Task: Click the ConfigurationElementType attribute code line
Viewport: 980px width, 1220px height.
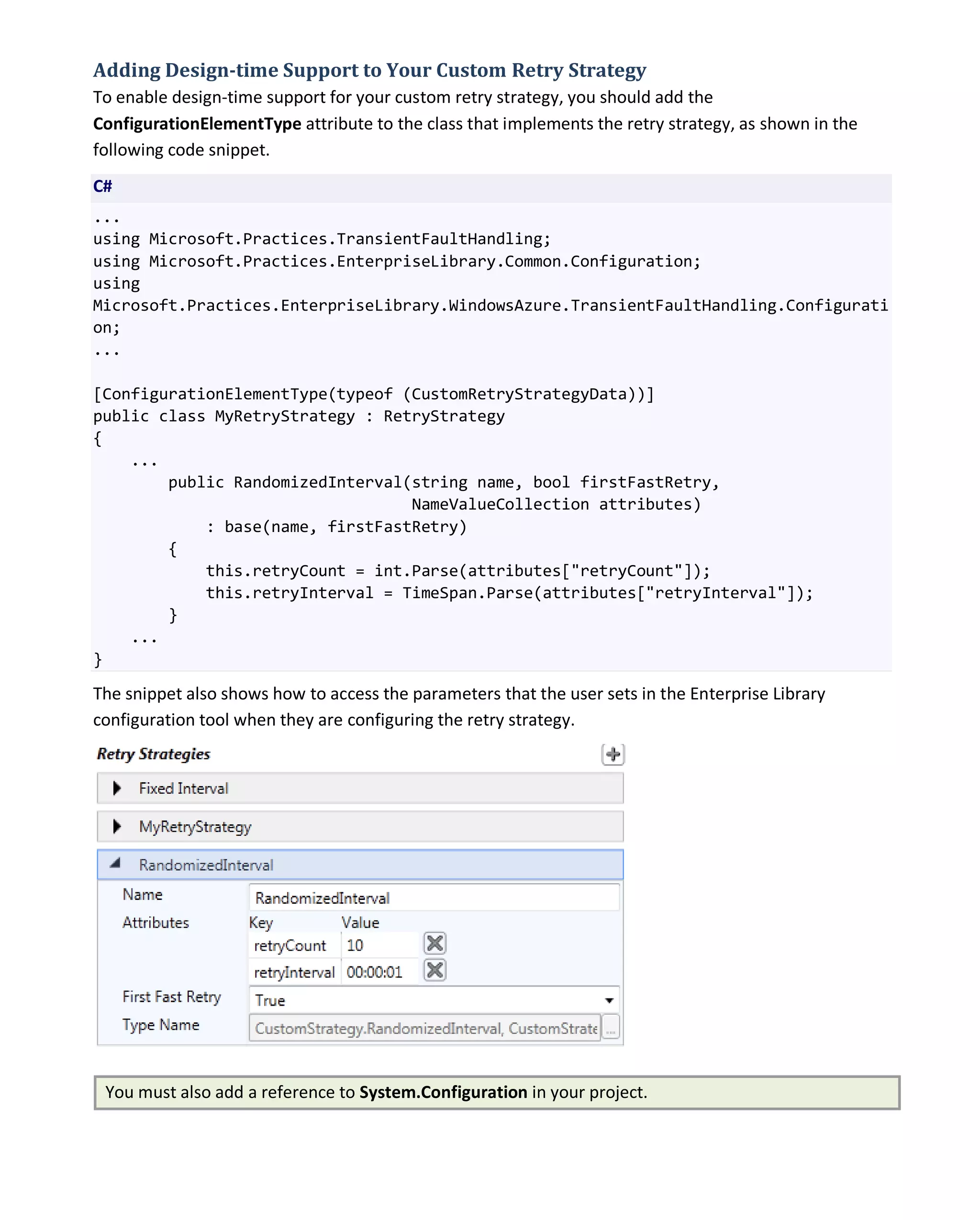Action: pyautogui.click(x=373, y=394)
